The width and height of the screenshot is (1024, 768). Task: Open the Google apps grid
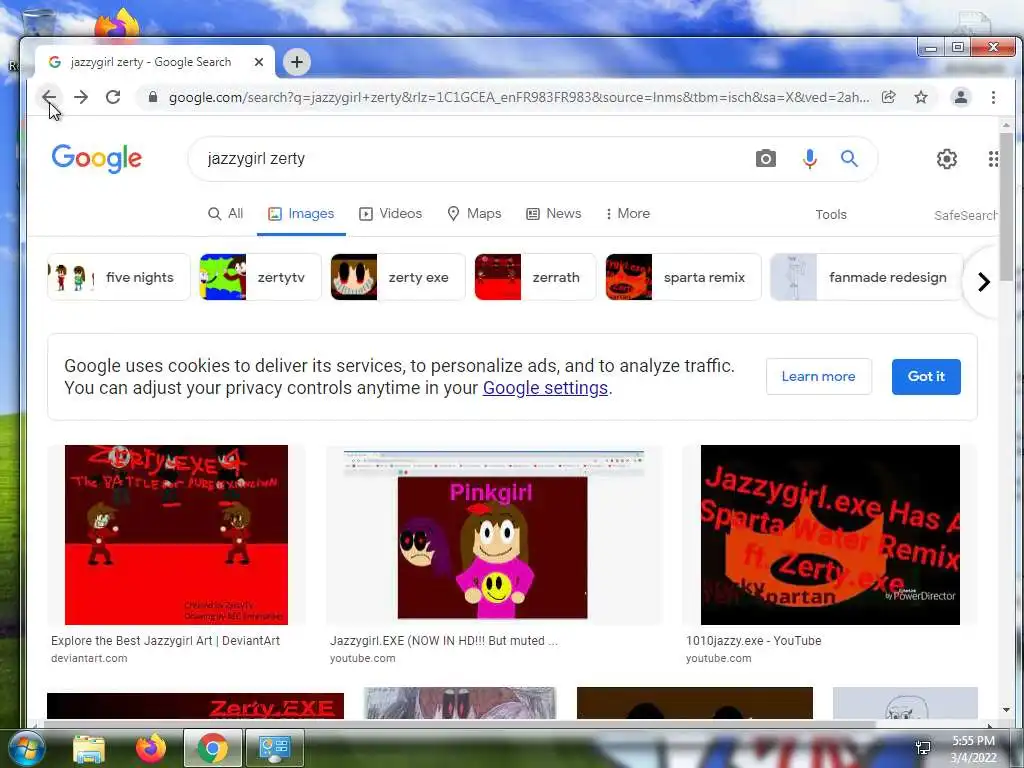[993, 159]
